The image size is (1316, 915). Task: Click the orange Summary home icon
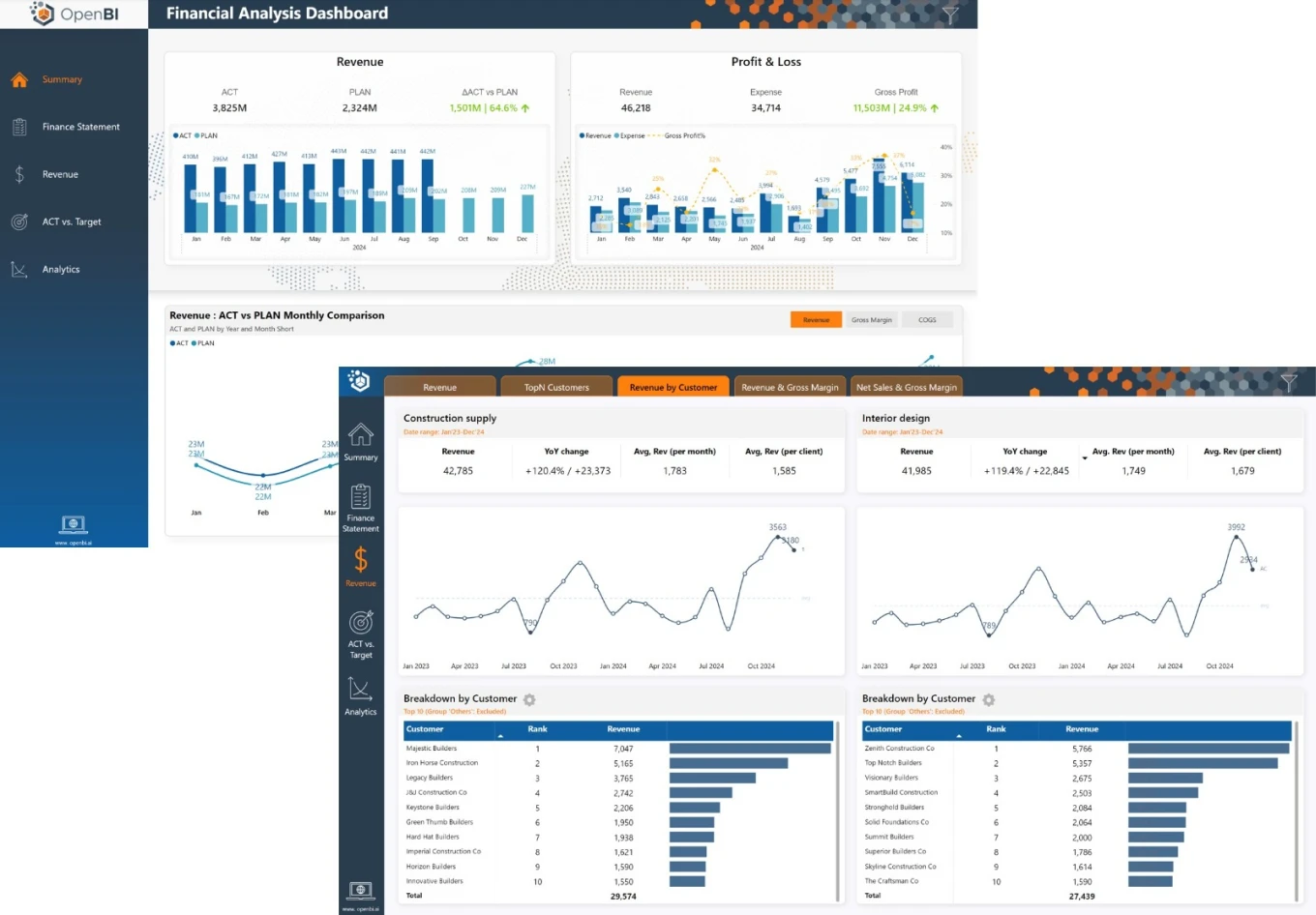(19, 79)
